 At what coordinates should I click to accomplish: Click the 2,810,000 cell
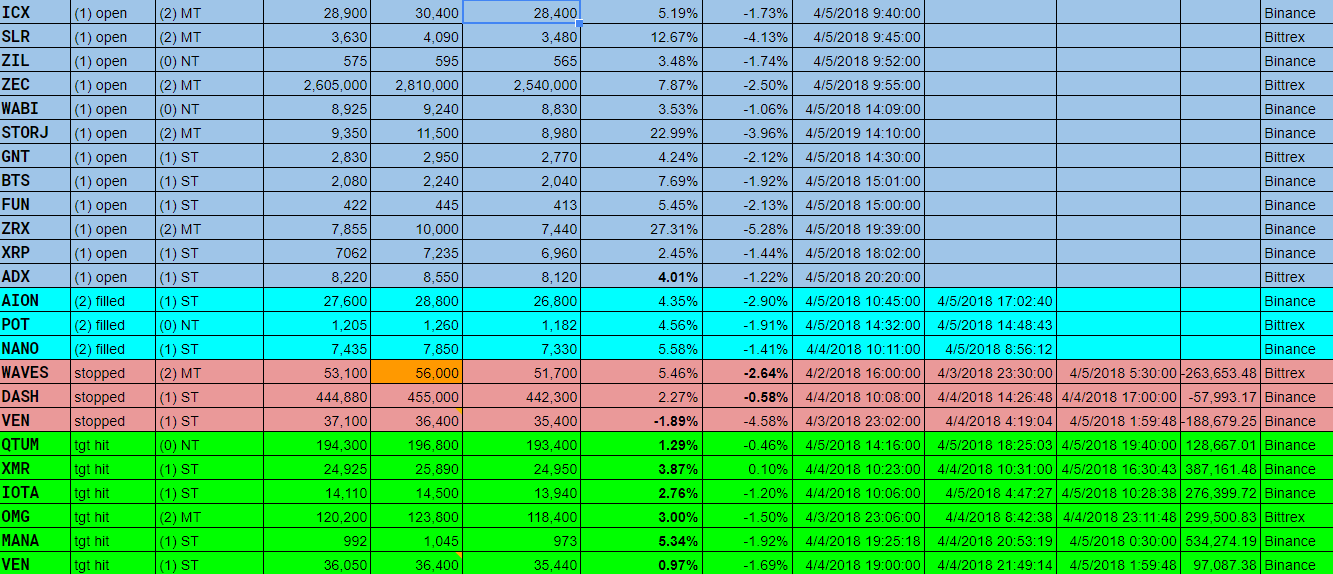(417, 85)
